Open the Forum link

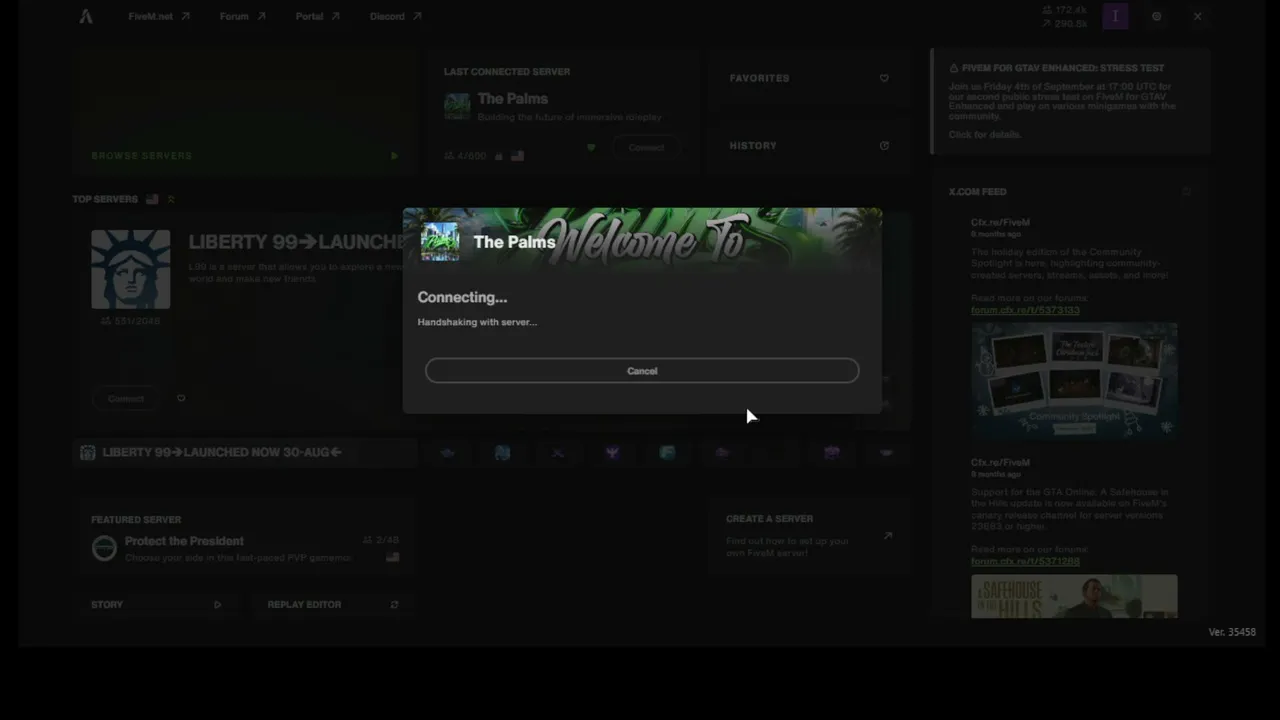(x=243, y=16)
